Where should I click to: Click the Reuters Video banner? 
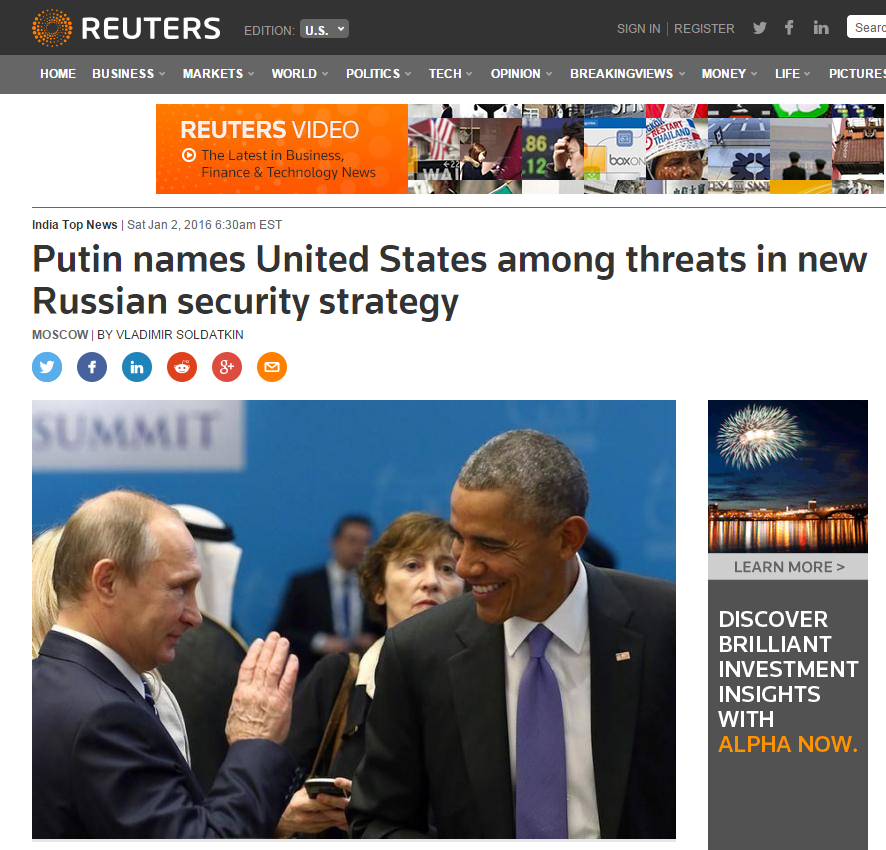click(520, 149)
